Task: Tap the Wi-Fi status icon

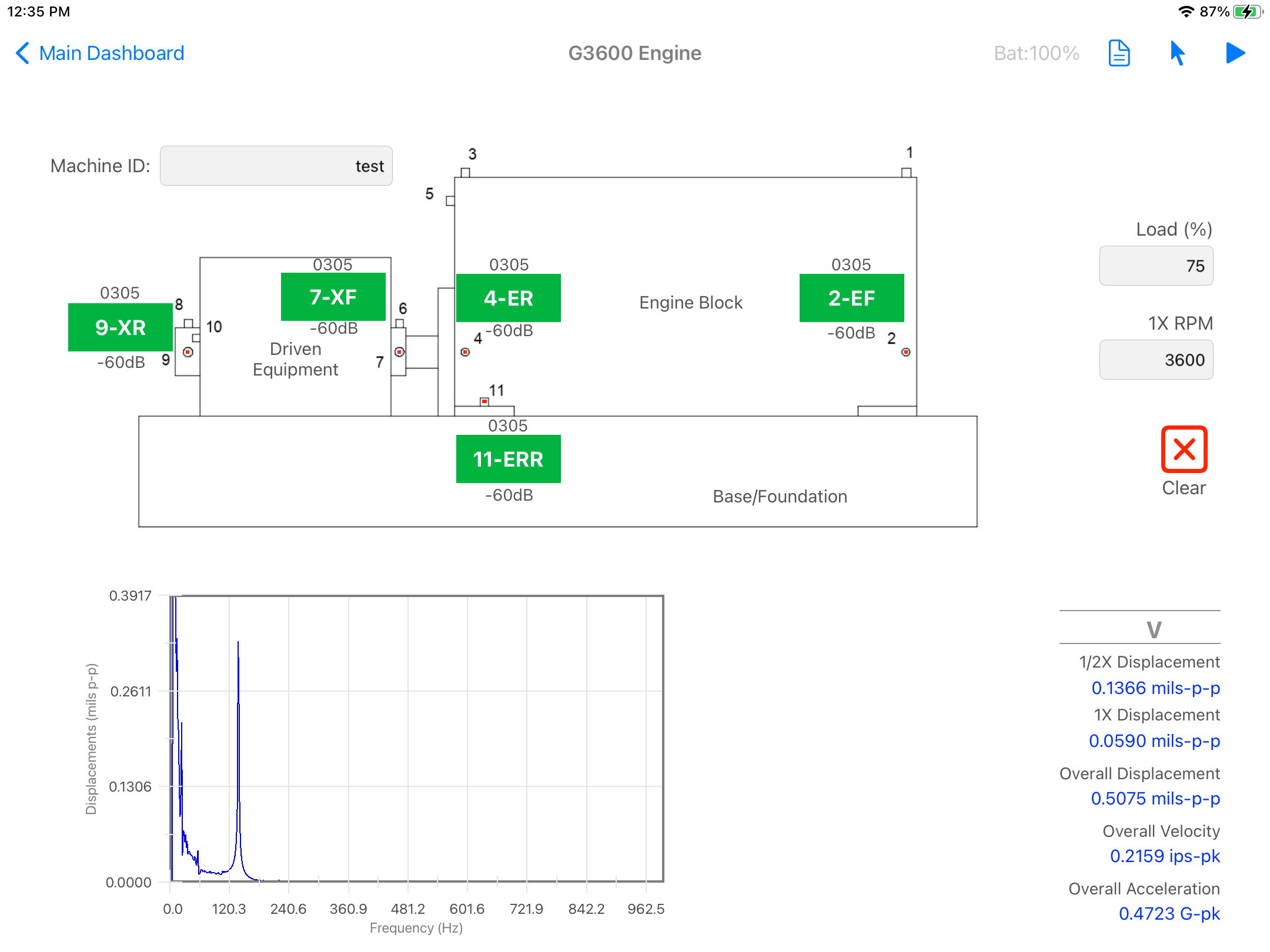Action: [1186, 12]
